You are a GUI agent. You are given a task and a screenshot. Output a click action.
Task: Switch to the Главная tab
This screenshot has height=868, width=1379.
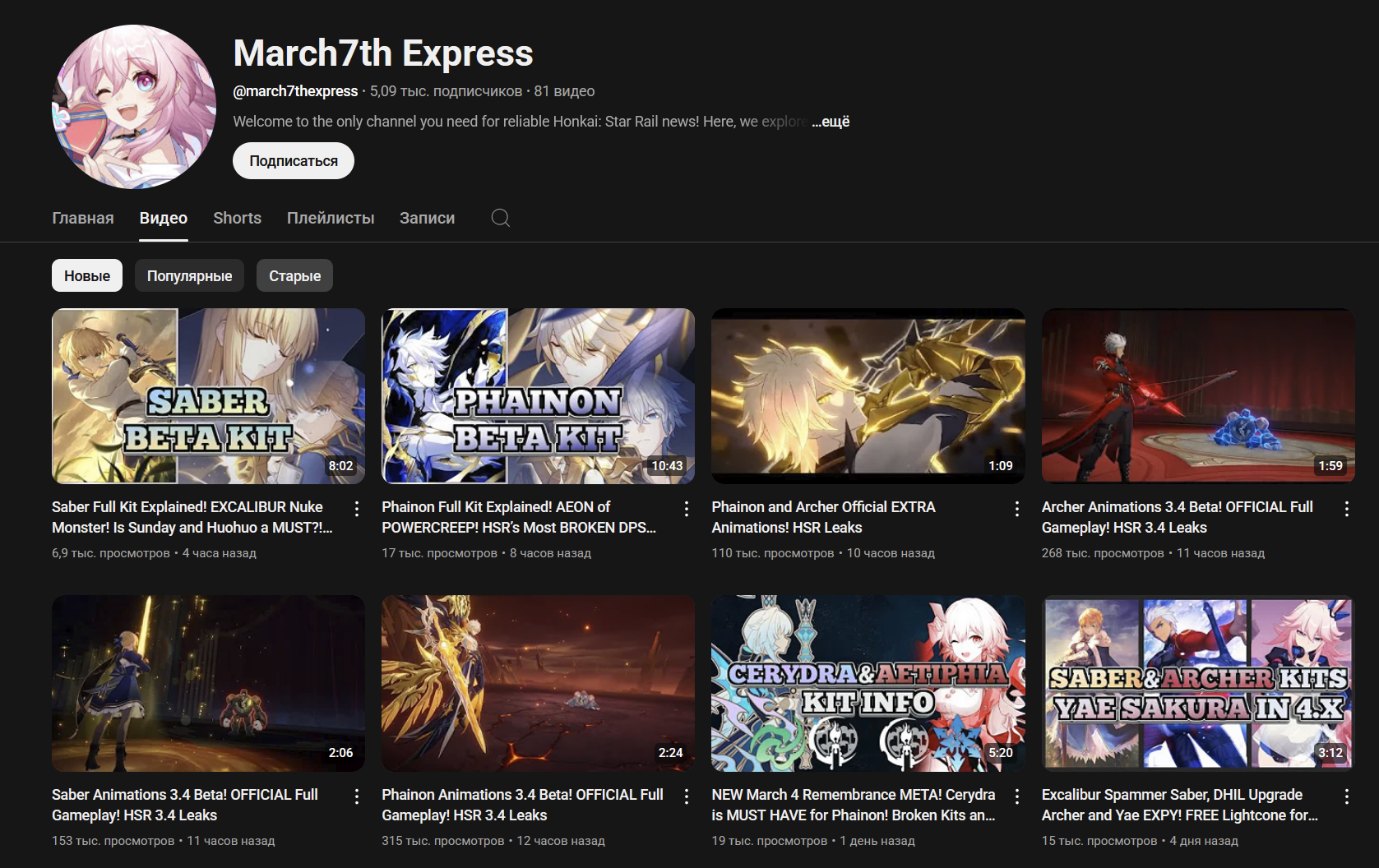coord(83,218)
